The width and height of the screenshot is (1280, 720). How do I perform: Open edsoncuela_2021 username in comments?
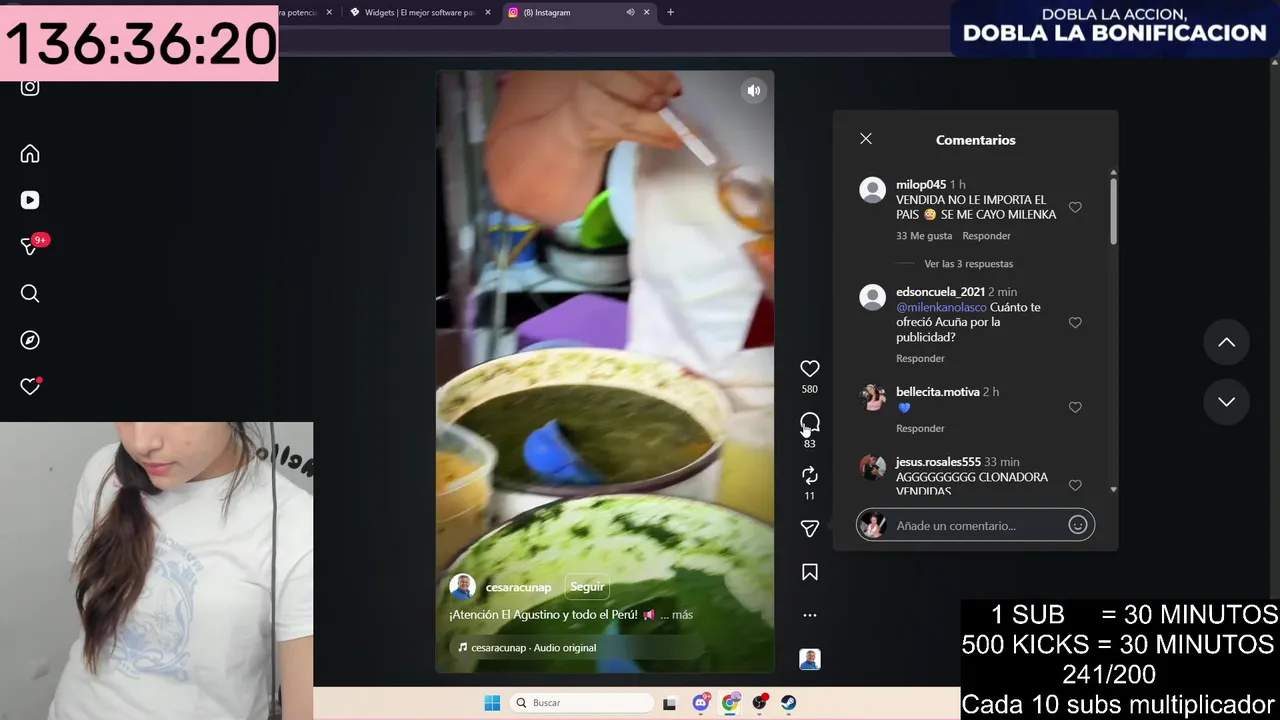940,292
